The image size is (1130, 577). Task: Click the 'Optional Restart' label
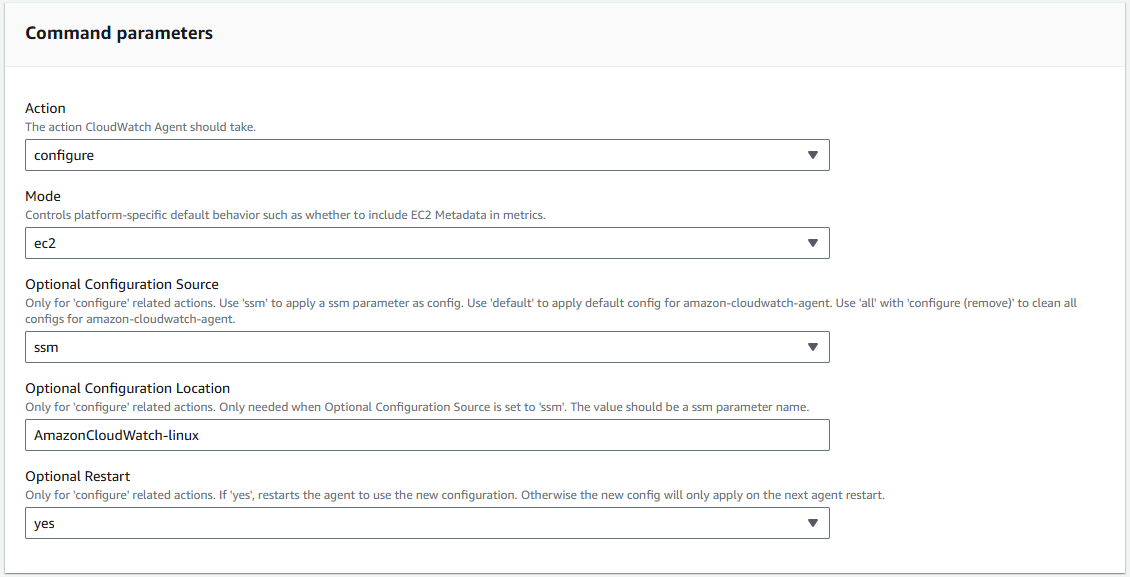click(x=78, y=476)
